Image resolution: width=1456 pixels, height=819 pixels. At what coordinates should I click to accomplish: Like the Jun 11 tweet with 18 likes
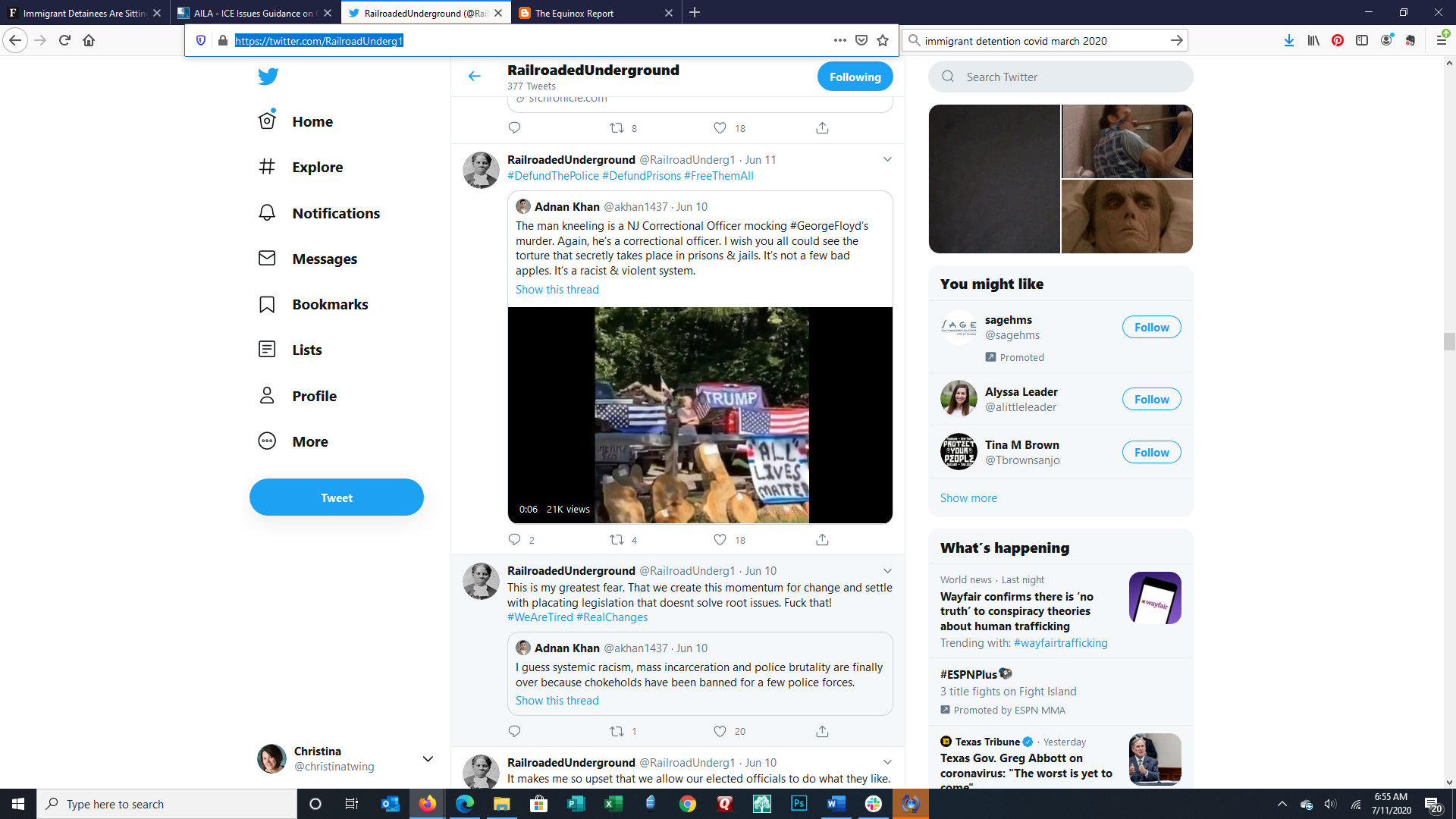tap(720, 539)
